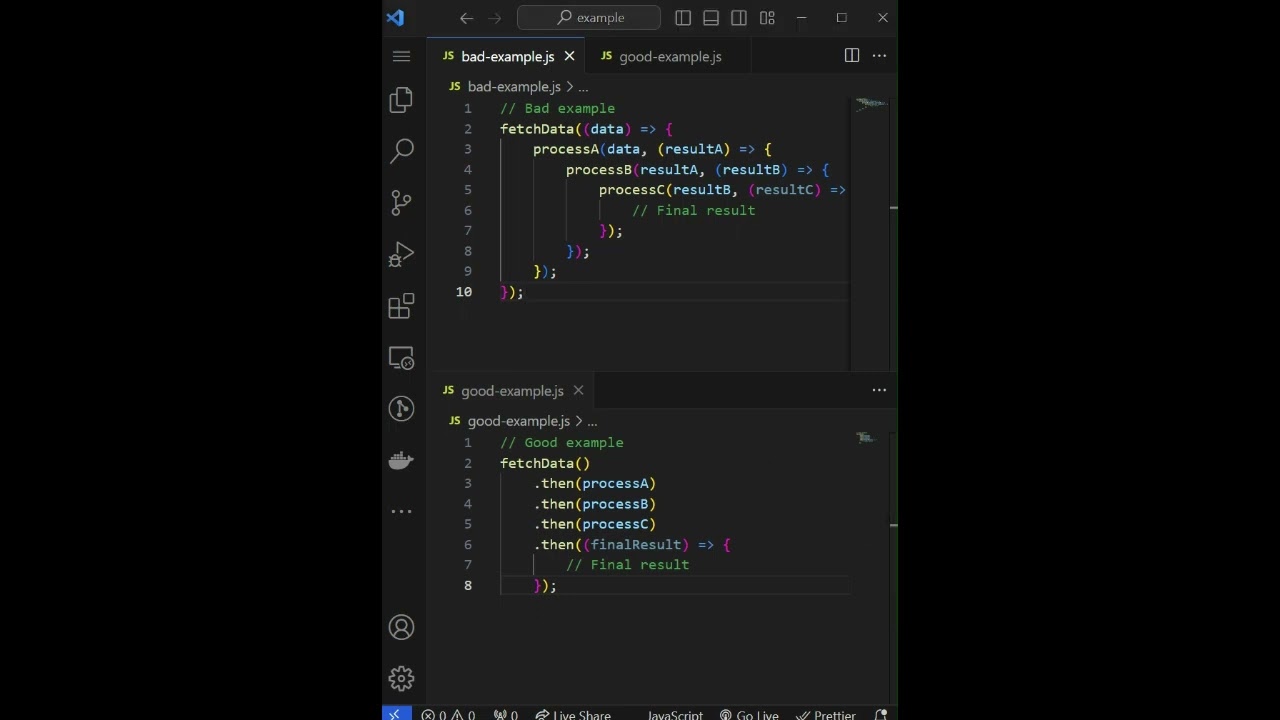Open the Explorer view in activity bar
Screen dimensions: 1280x720
point(401,99)
